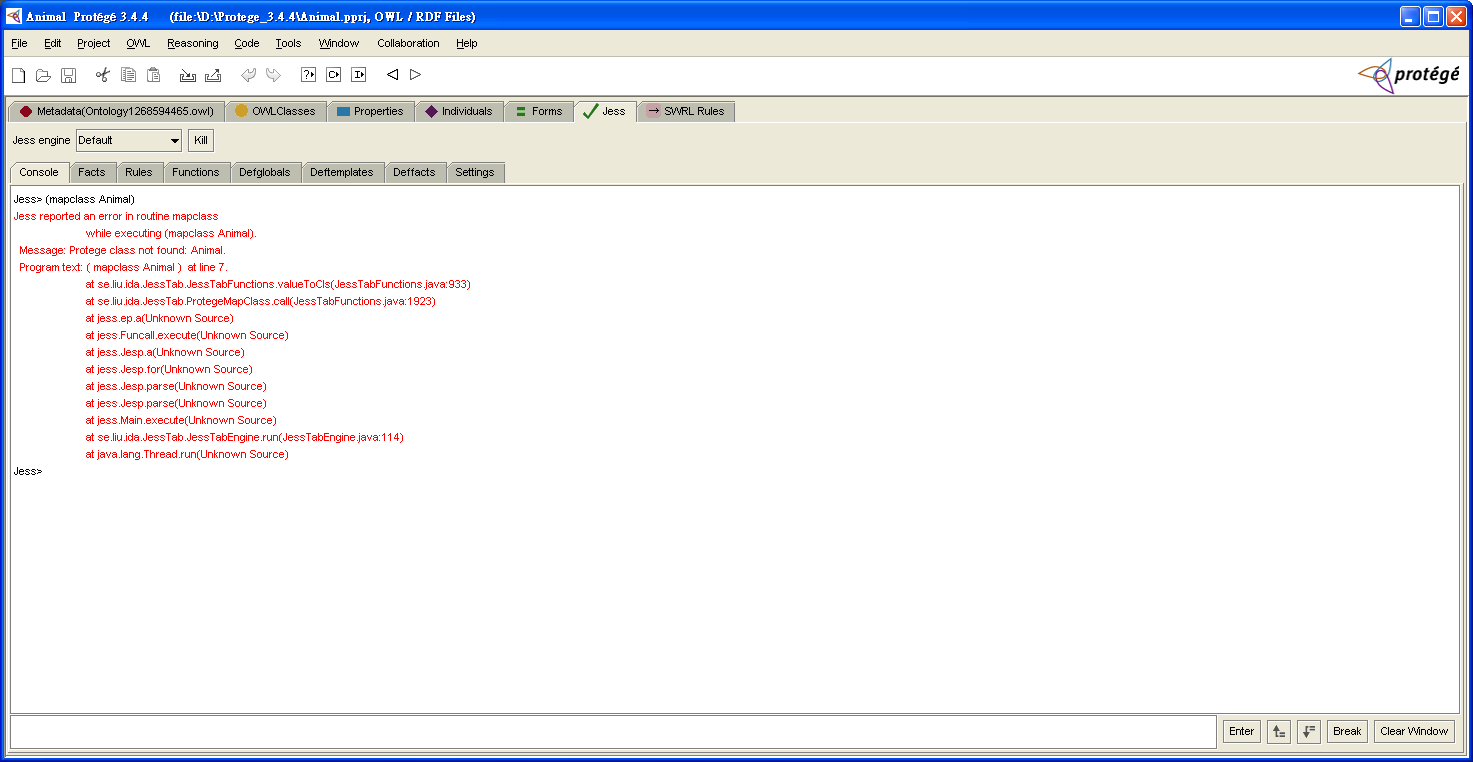The width and height of the screenshot is (1473, 762).
Task: Open the OWL menu
Action: point(138,43)
